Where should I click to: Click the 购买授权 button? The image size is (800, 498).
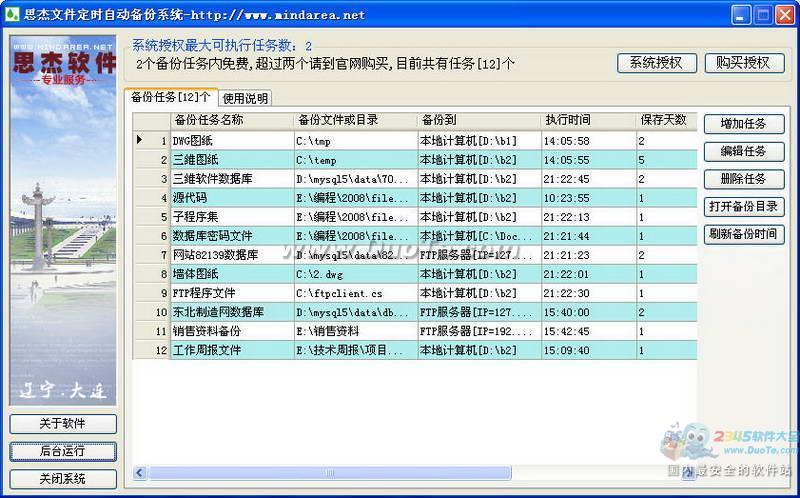pyautogui.click(x=743, y=62)
